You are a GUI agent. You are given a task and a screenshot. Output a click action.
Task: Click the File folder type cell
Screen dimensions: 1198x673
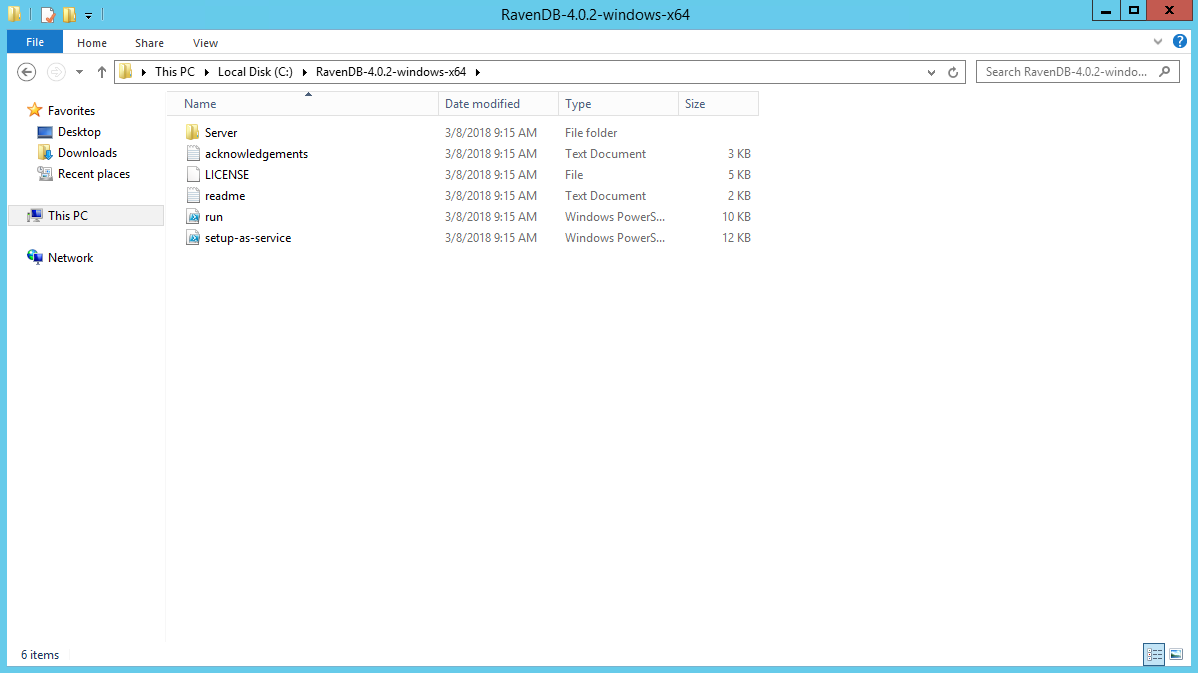point(591,133)
